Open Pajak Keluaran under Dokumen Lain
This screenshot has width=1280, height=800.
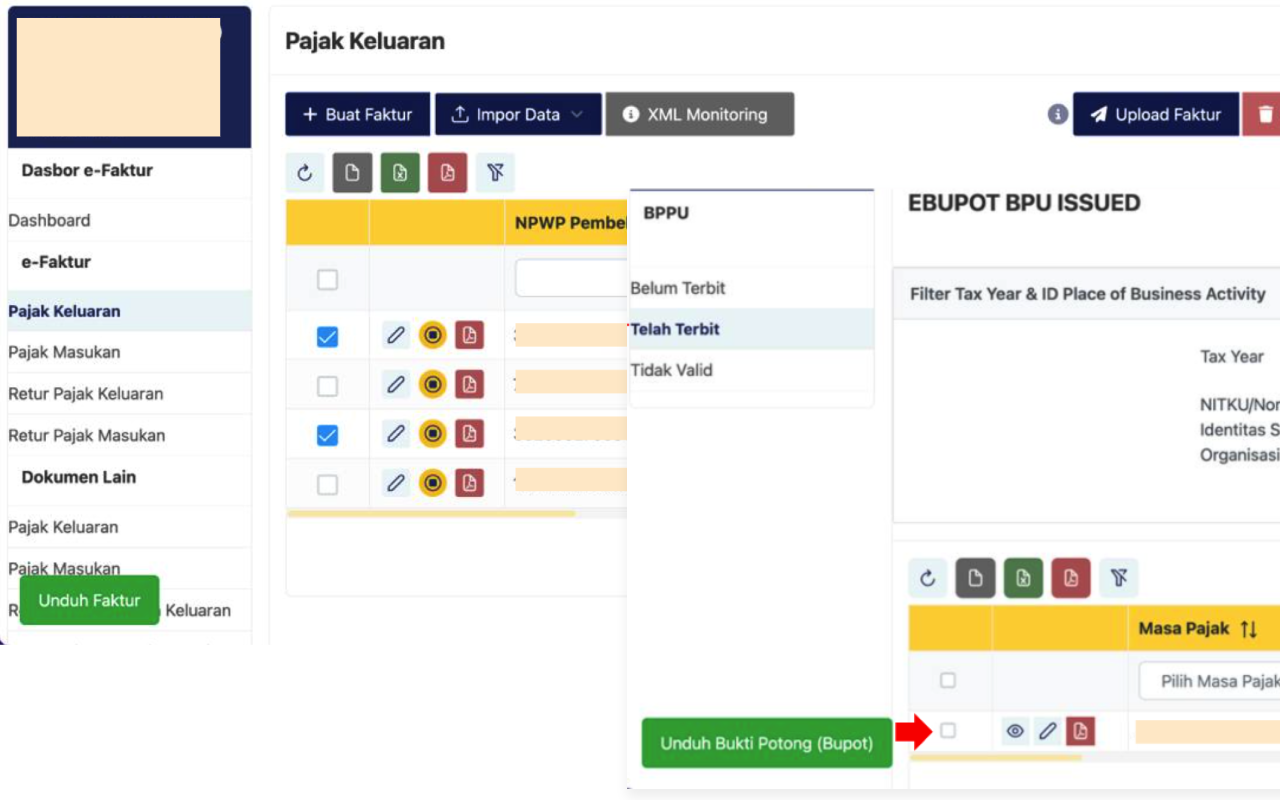[63, 527]
